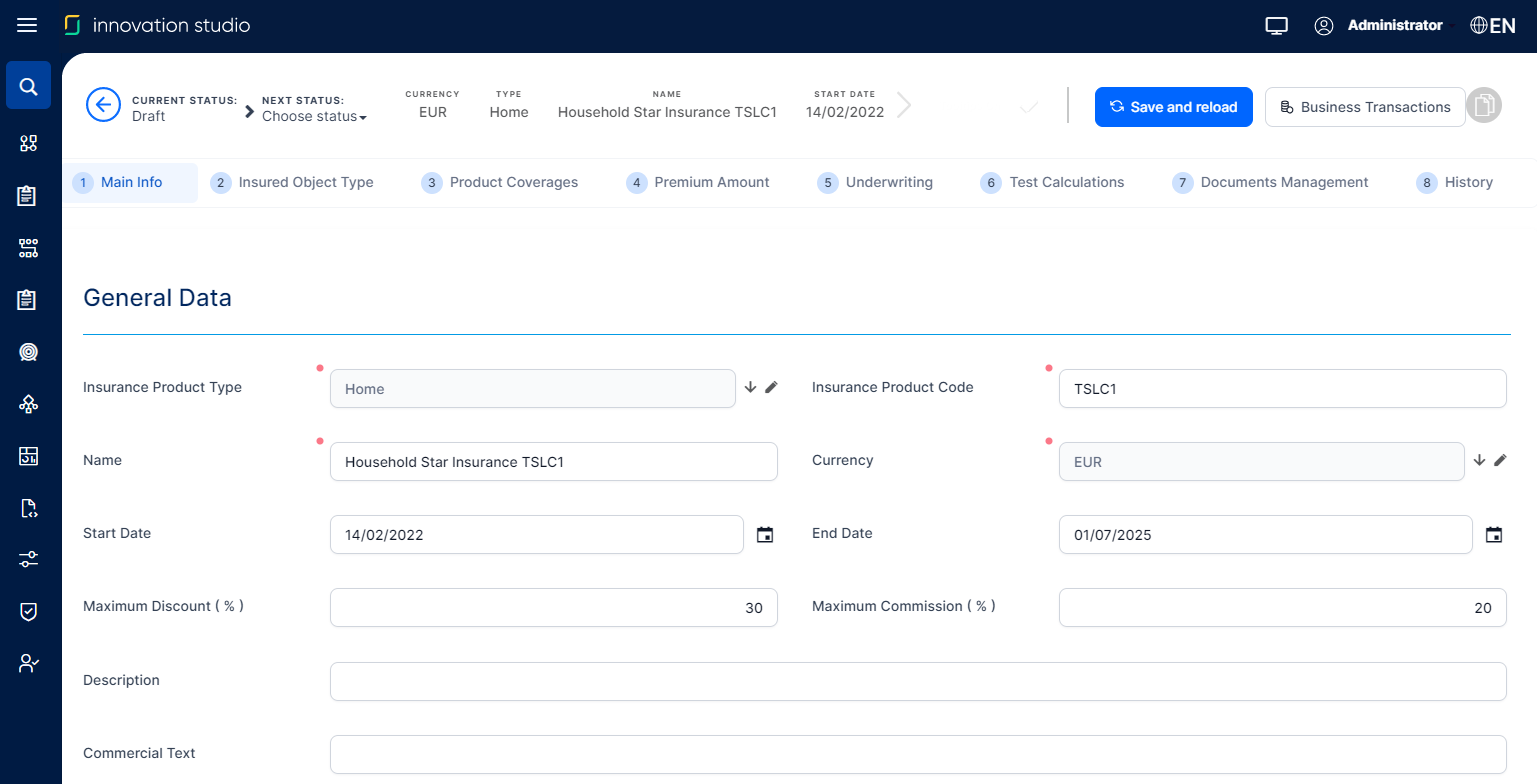This screenshot has width=1537, height=784.
Task: Open the Business Transactions button
Action: click(1365, 107)
